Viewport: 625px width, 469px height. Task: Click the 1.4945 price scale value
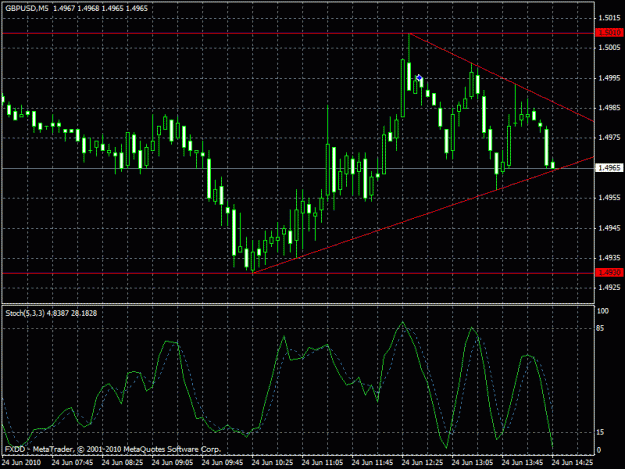pos(609,228)
